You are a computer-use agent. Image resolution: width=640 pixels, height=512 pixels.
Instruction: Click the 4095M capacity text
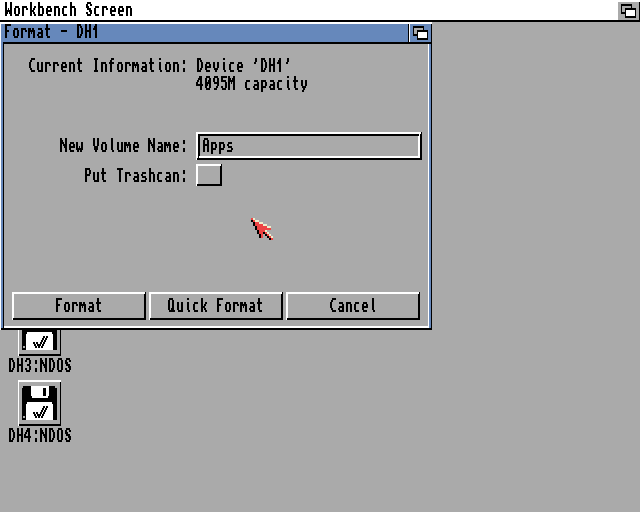point(251,84)
